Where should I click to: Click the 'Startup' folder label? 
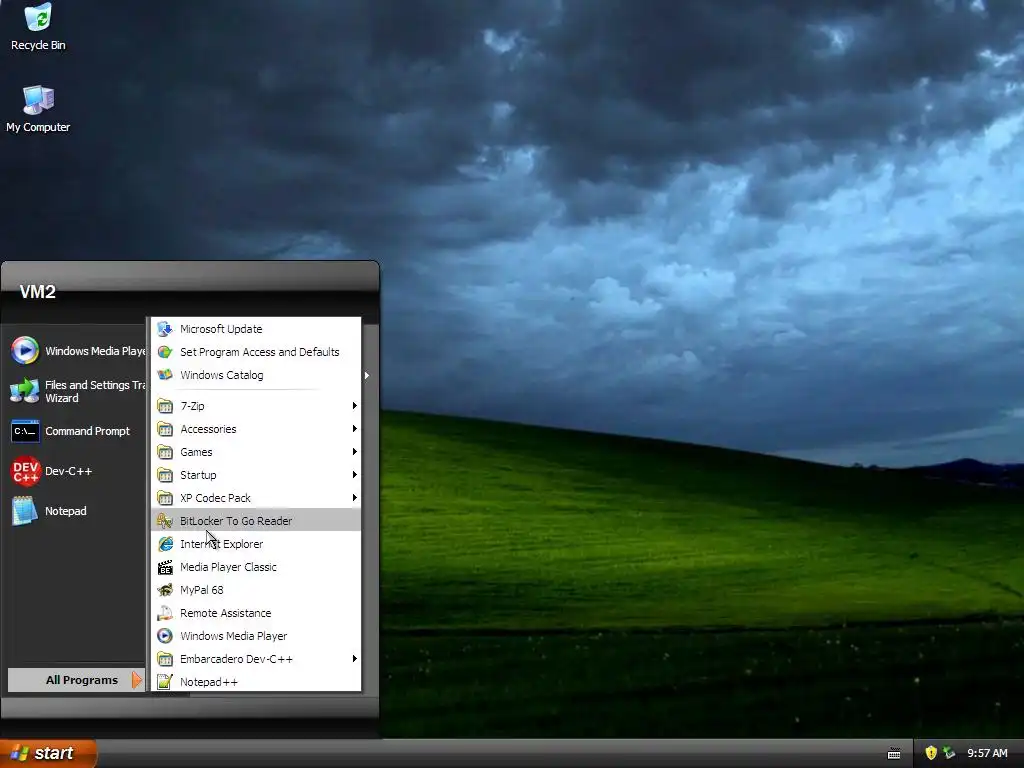(x=198, y=475)
